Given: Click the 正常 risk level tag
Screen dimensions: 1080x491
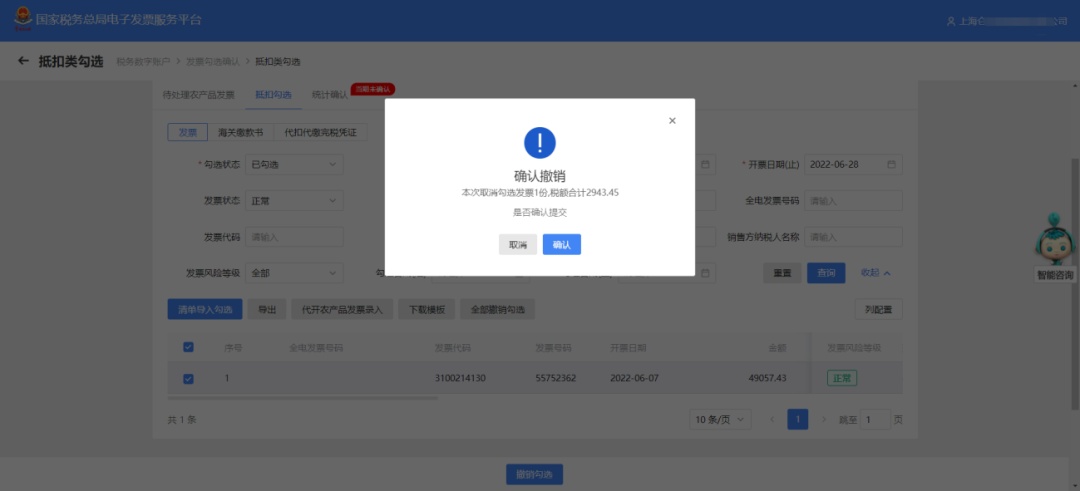Looking at the screenshot, I should pyautogui.click(x=842, y=378).
